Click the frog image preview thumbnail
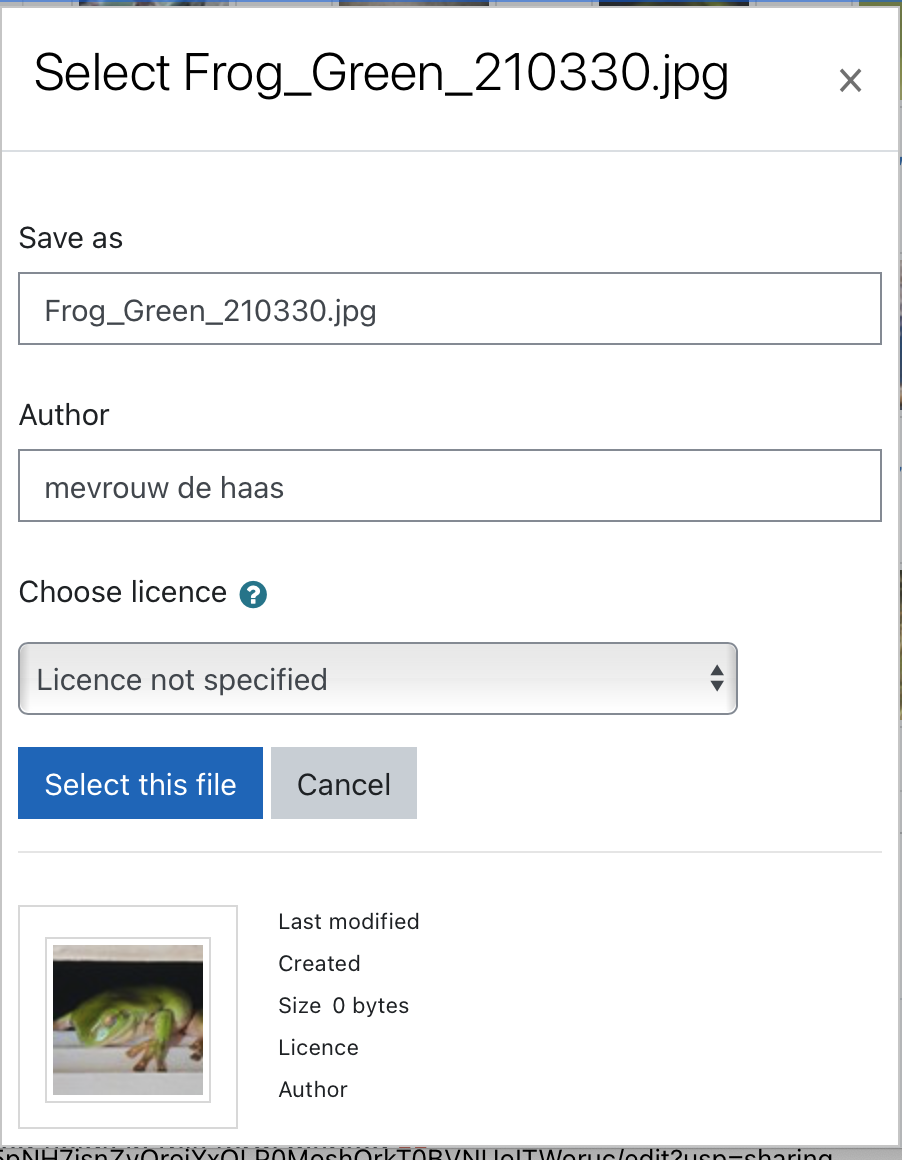Viewport: 902px width, 1160px height. (x=128, y=1019)
